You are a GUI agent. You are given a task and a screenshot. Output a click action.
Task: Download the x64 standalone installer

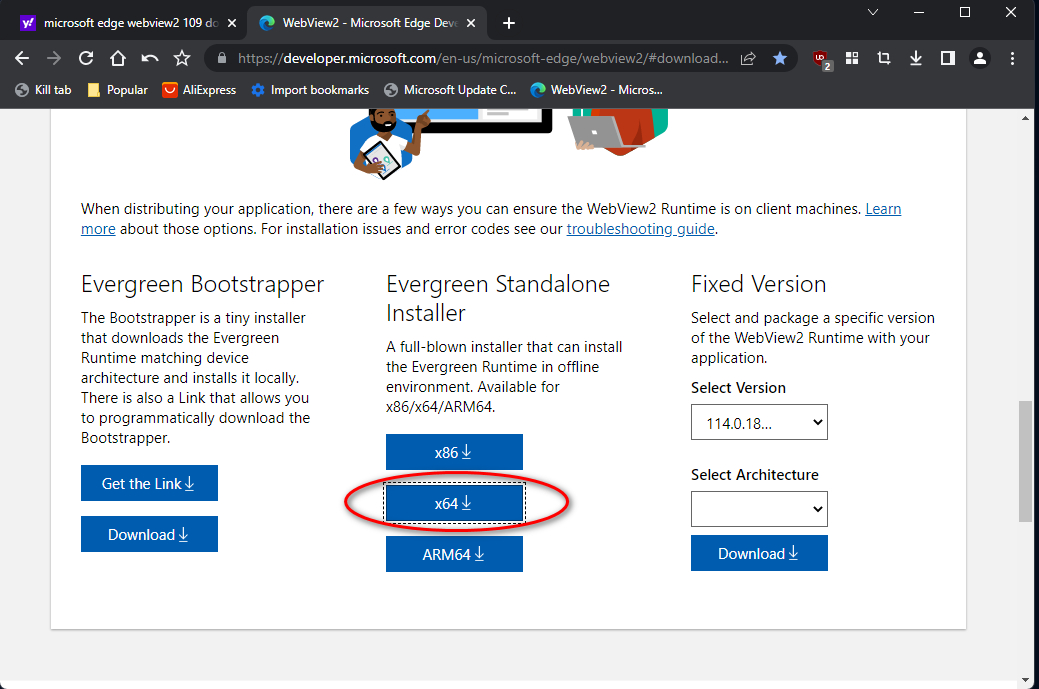point(454,503)
